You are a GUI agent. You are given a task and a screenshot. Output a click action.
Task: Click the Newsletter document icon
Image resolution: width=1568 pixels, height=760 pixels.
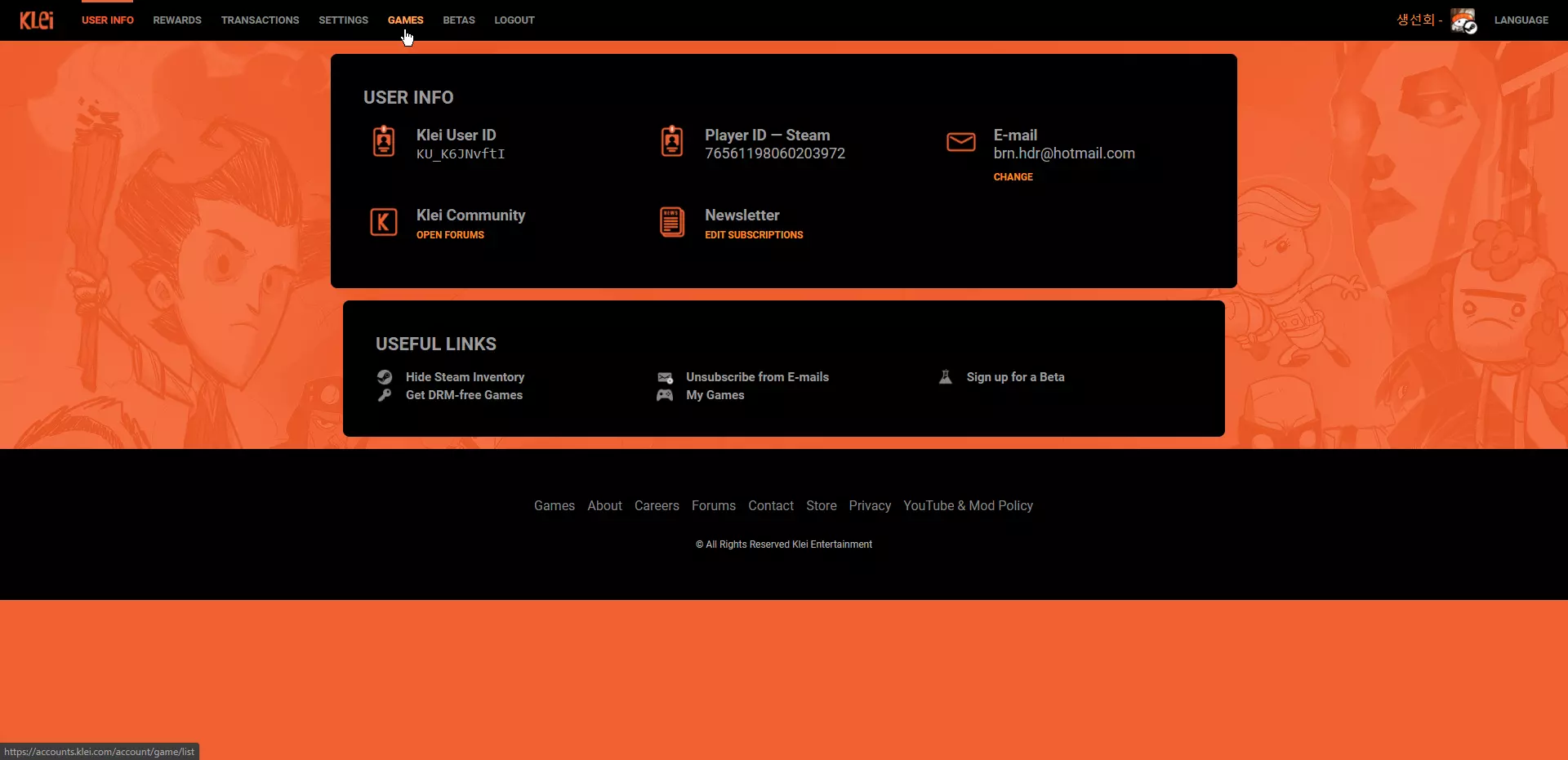pyautogui.click(x=672, y=221)
